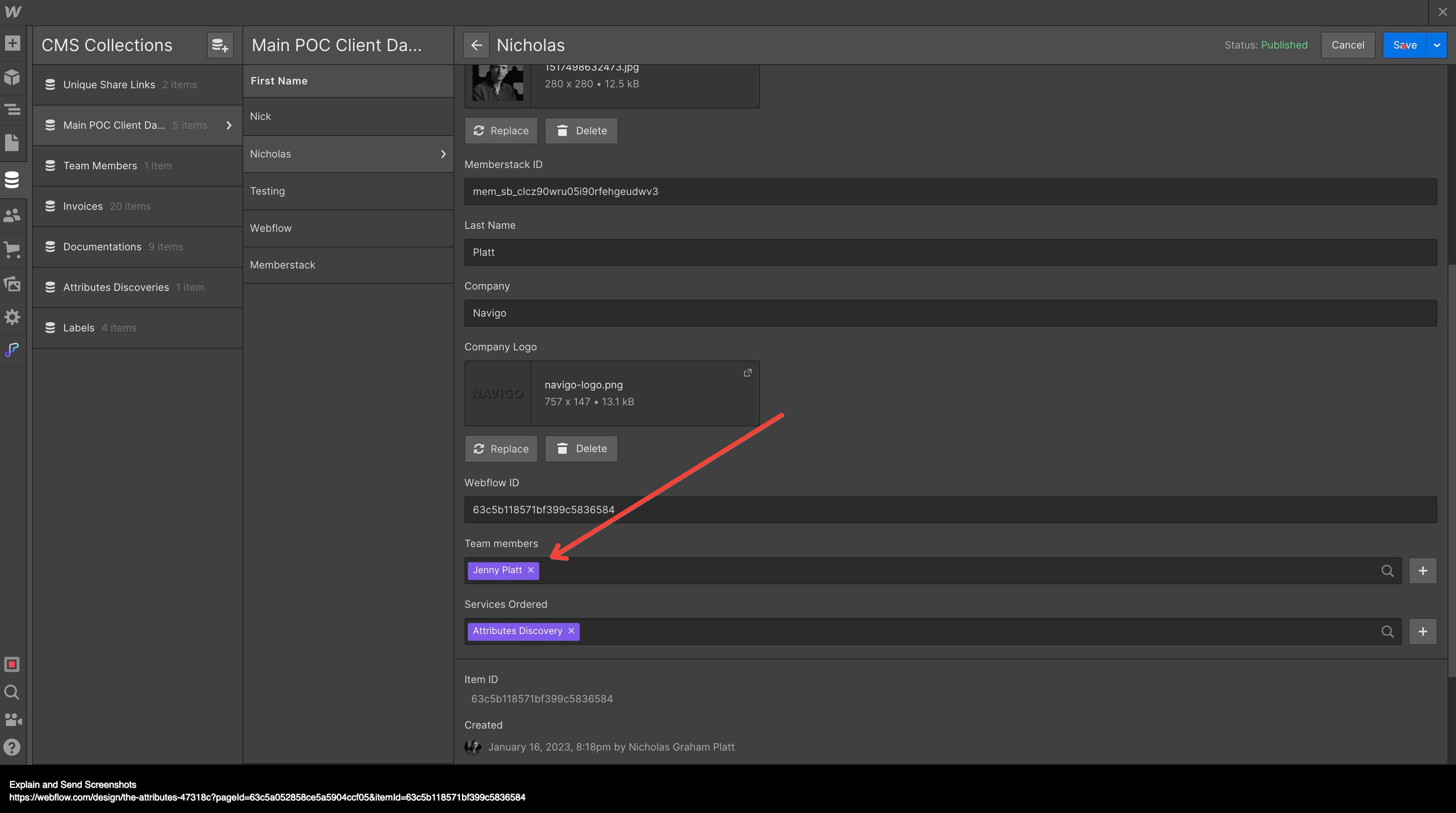This screenshot has height=813, width=1456.
Task: Select the CMS Collections panel icon
Action: 12,180
